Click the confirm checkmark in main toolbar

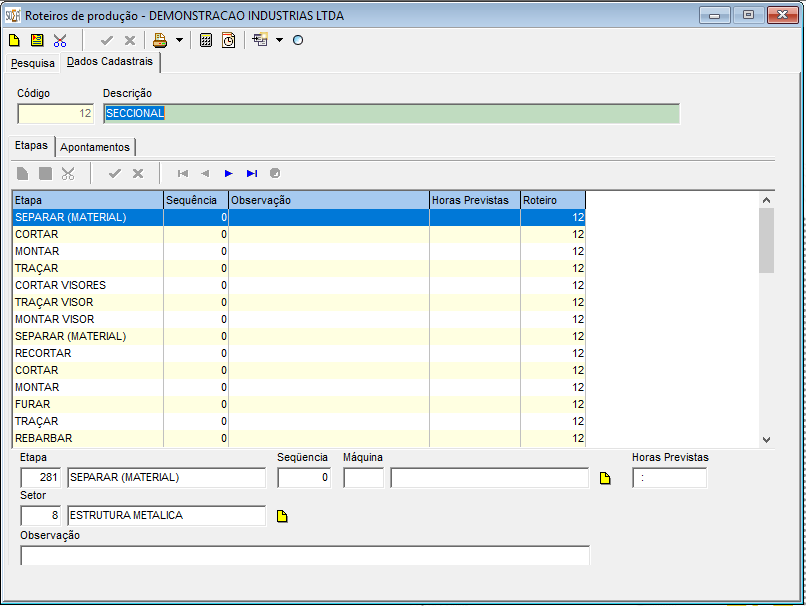(x=107, y=40)
